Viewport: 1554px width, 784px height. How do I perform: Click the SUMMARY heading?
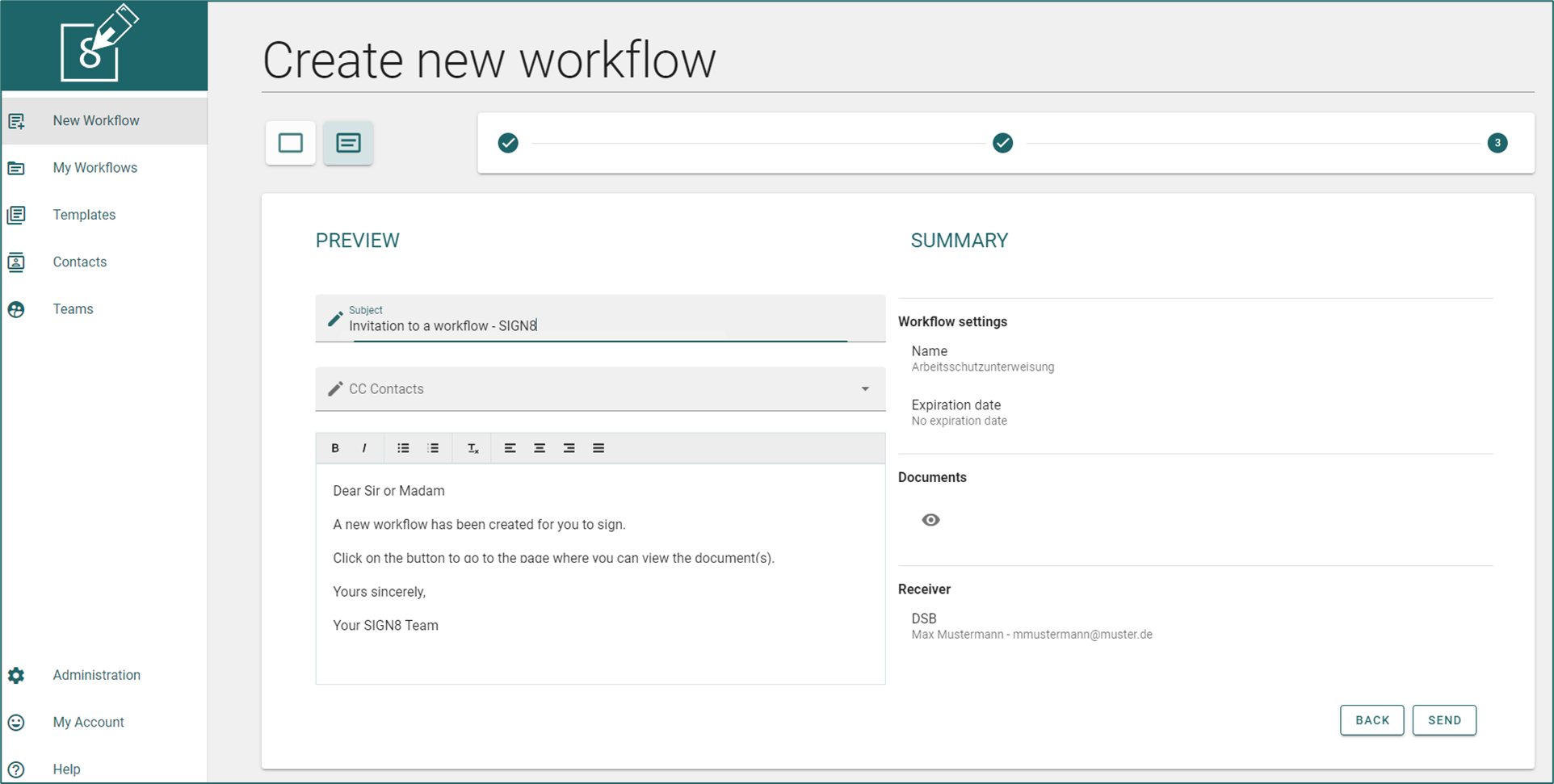959,241
